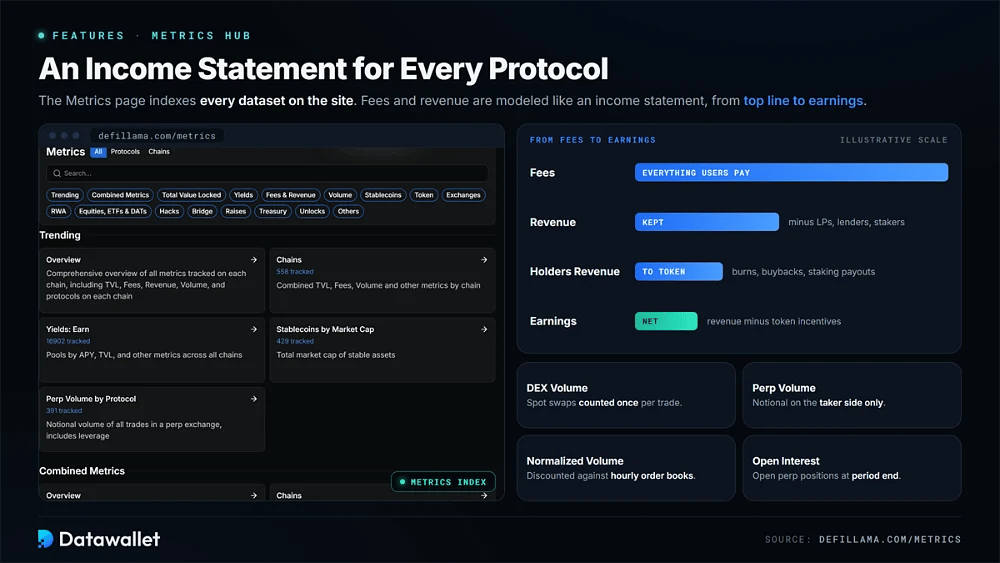The image size is (1000, 563).
Task: Click the defillama.com/metrics address bar
Action: point(157,136)
